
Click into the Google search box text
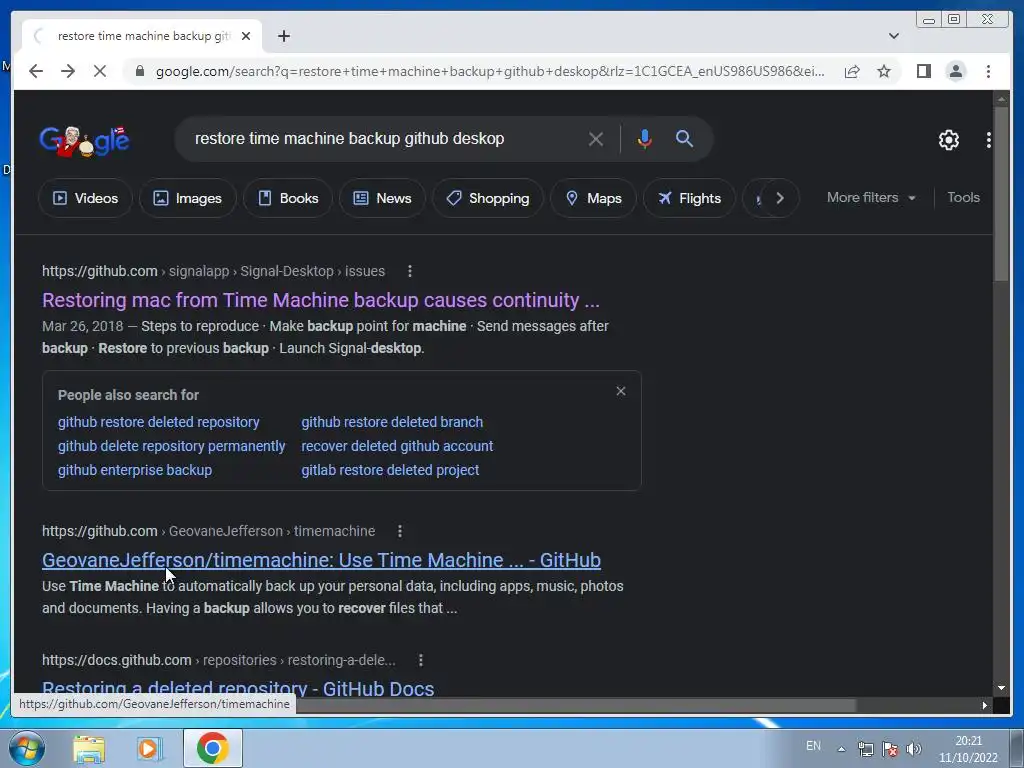(349, 138)
